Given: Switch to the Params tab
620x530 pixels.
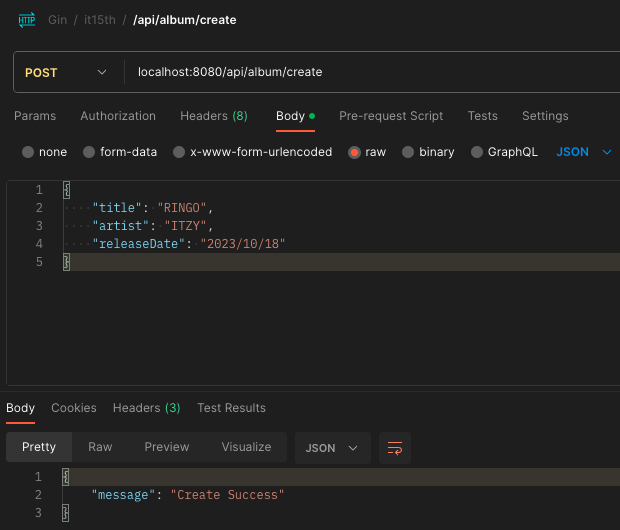Looking at the screenshot, I should point(35,116).
